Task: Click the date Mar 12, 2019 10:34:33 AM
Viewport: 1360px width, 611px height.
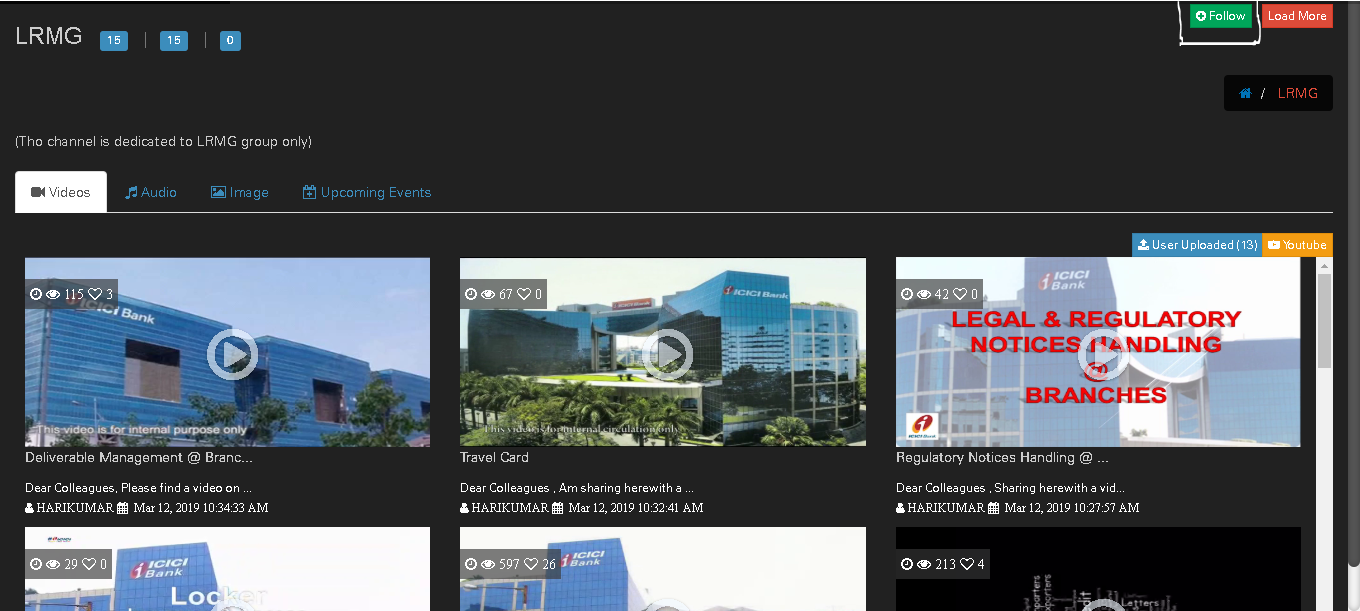Action: 201,508
